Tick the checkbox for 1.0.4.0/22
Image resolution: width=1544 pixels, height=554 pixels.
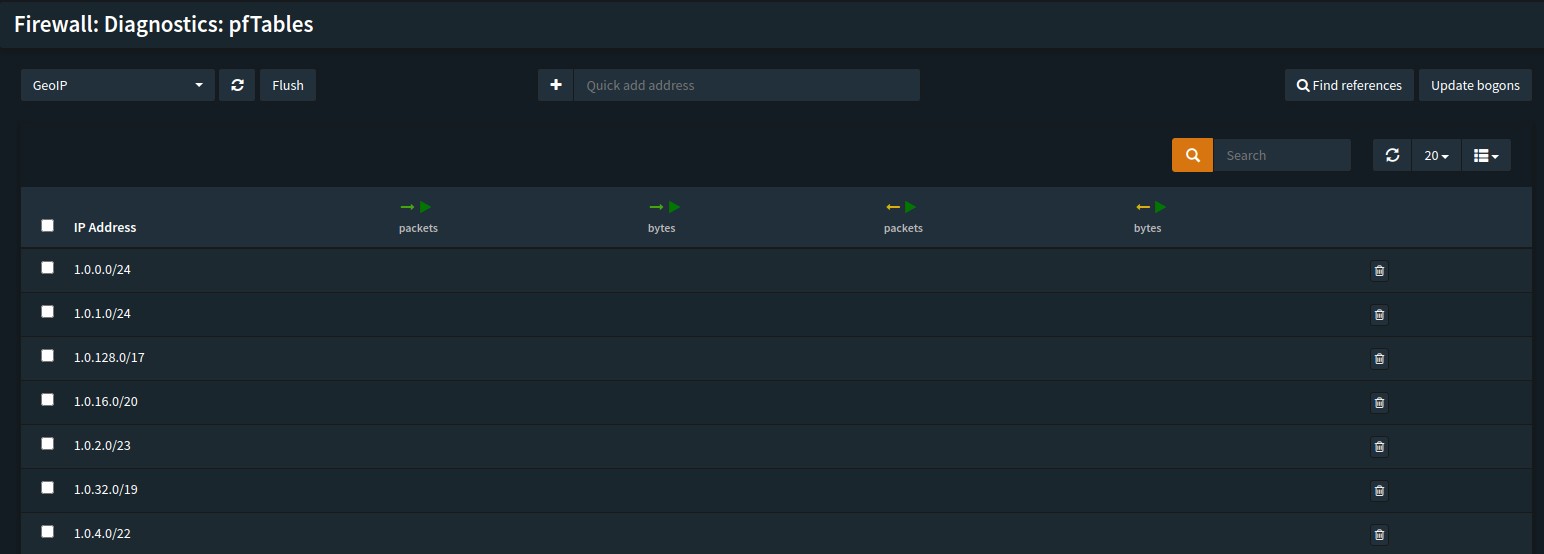click(x=47, y=532)
